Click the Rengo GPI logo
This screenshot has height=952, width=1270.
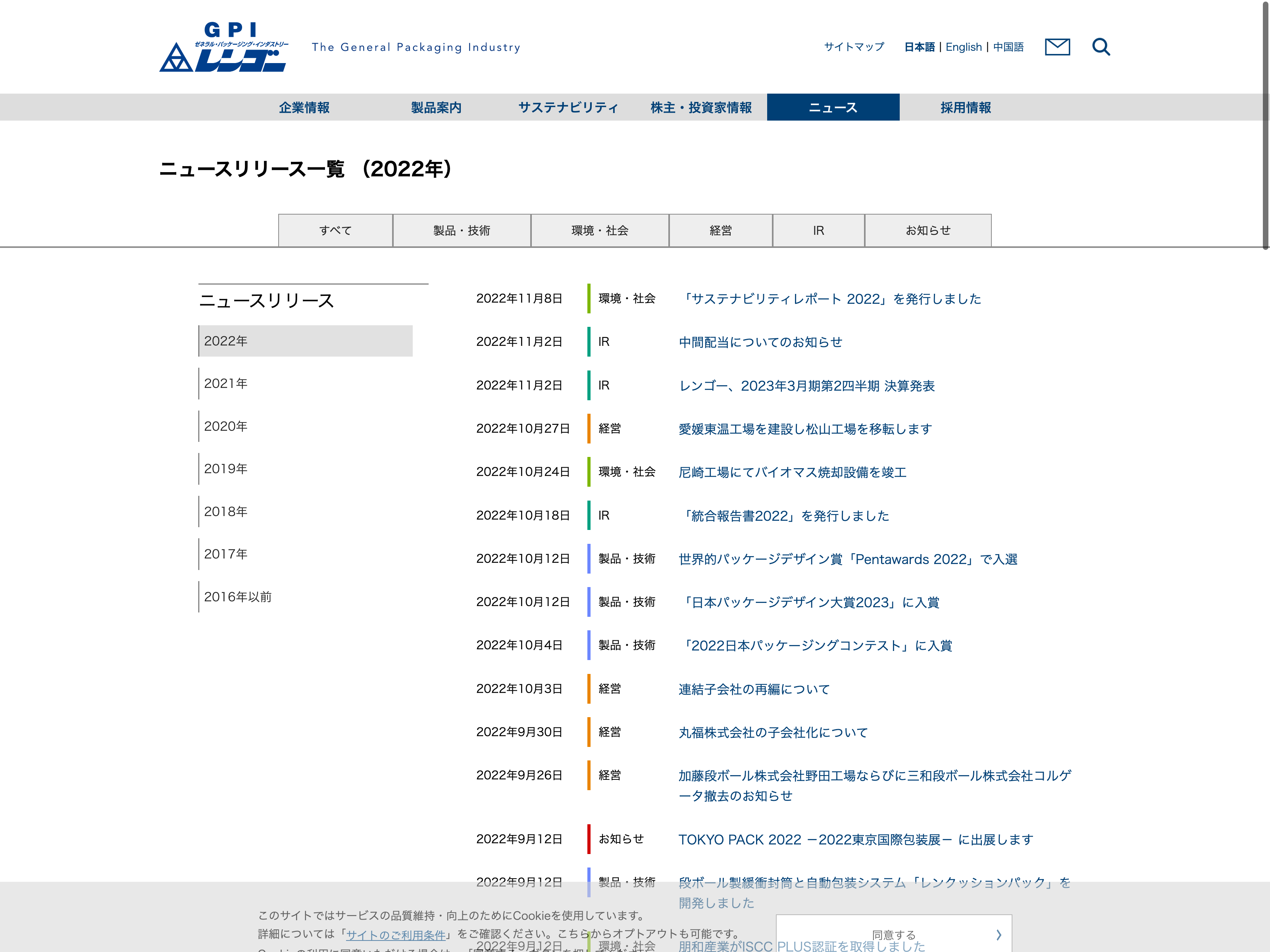pos(224,48)
